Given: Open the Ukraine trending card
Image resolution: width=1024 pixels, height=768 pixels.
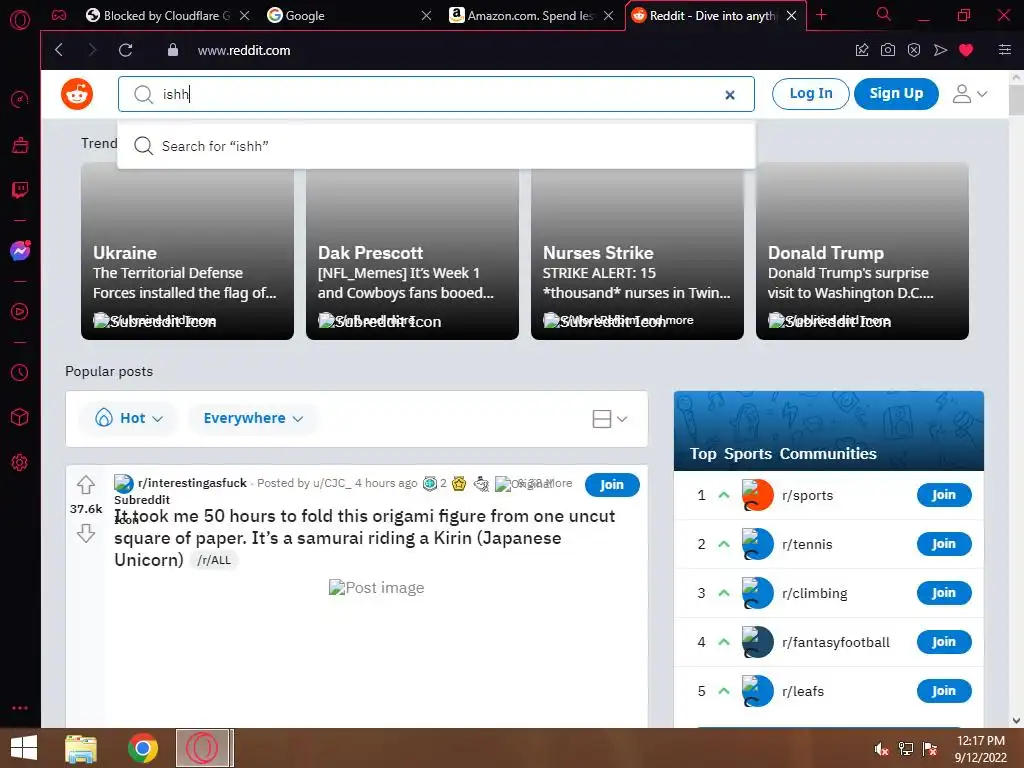Looking at the screenshot, I should [x=187, y=251].
